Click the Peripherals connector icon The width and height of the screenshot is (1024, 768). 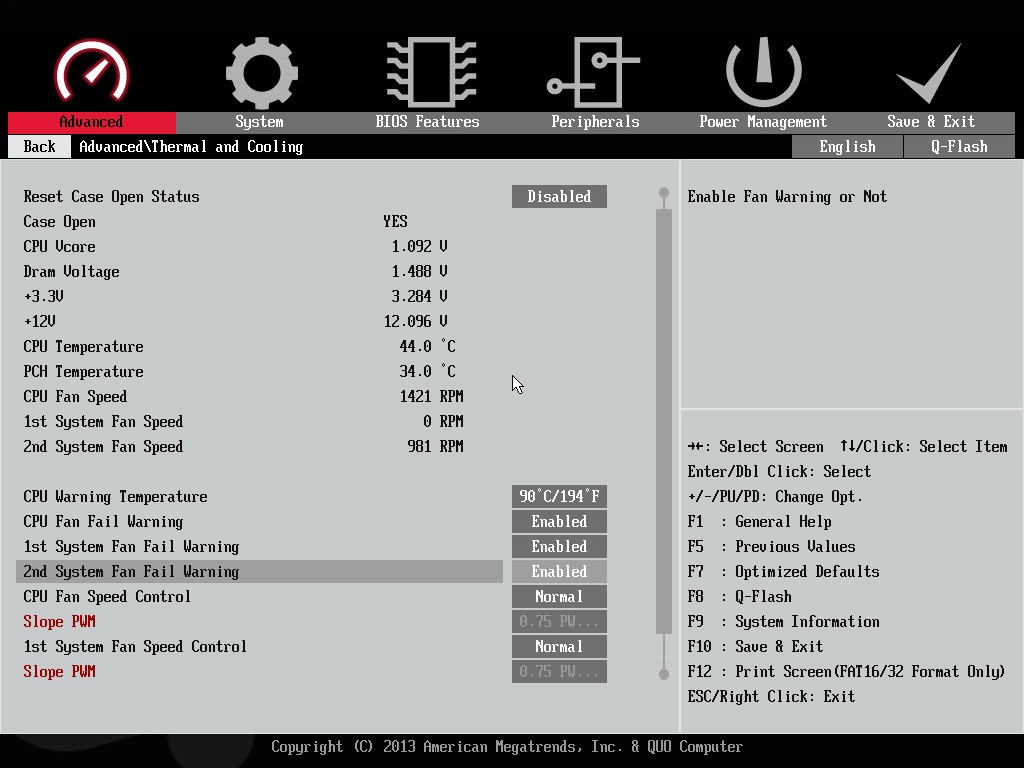tap(593, 72)
